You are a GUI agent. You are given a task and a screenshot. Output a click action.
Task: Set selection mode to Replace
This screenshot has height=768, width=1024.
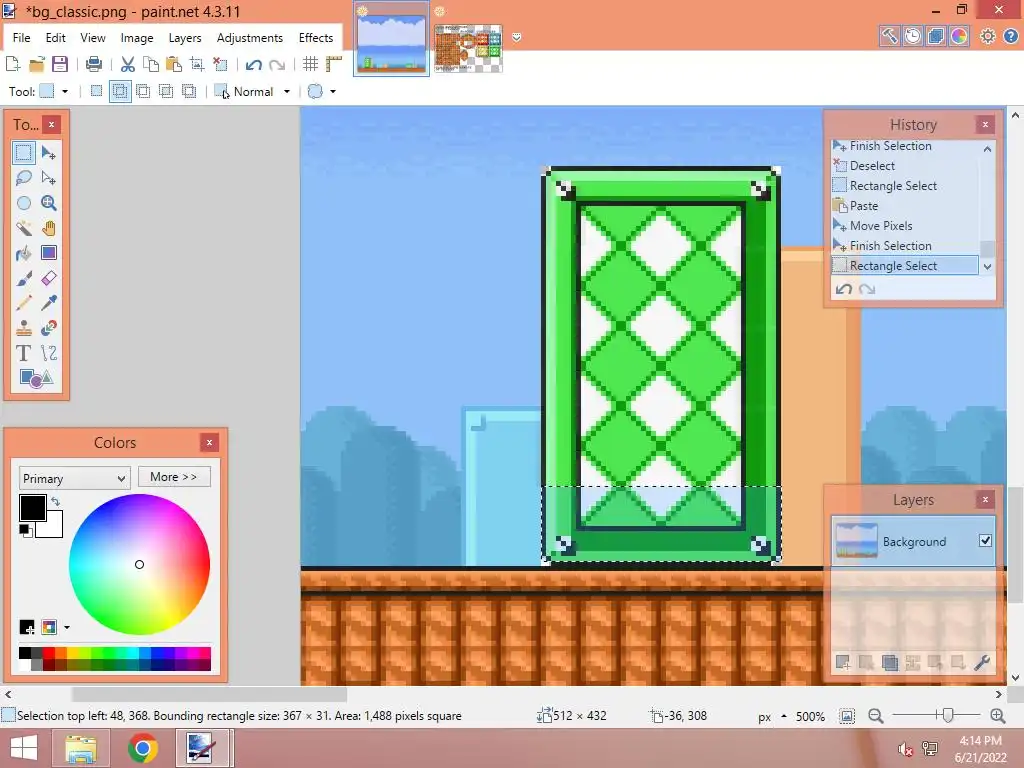97,91
